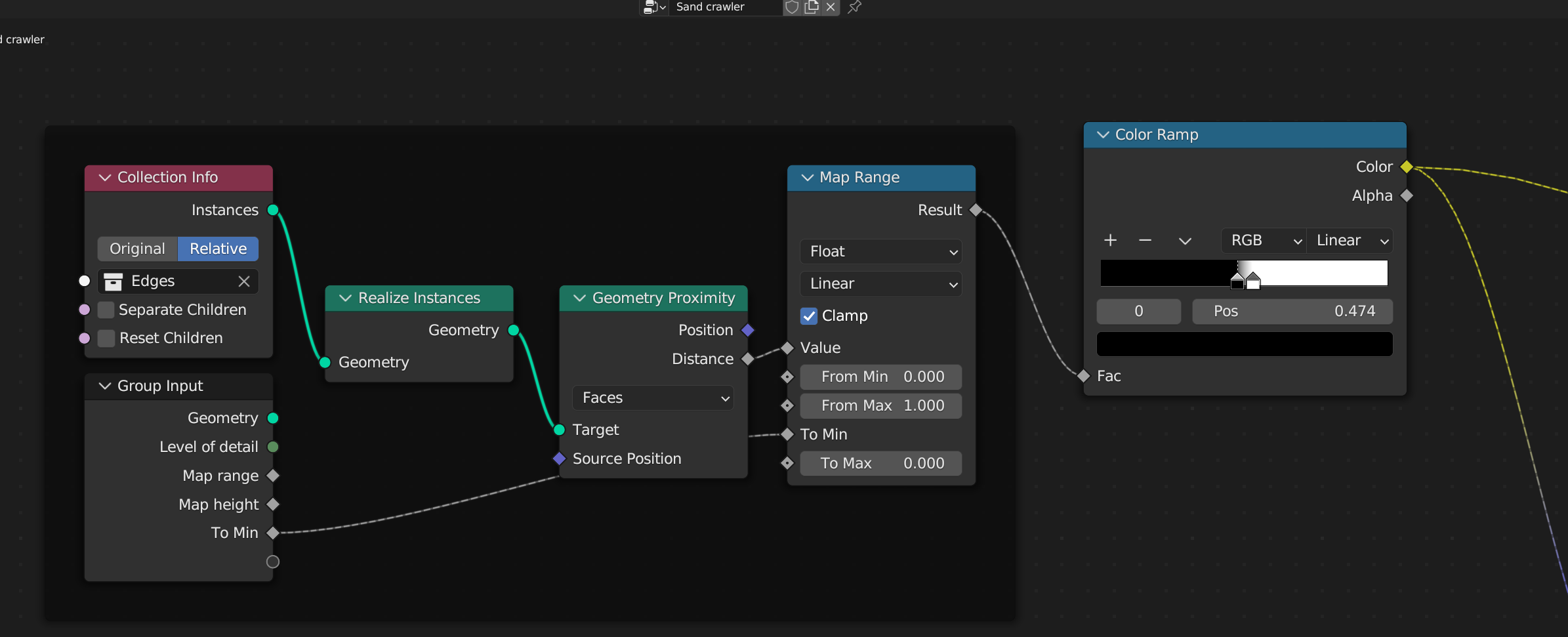This screenshot has height=637, width=1568.
Task: Click the To Max input socket
Action: point(787,464)
